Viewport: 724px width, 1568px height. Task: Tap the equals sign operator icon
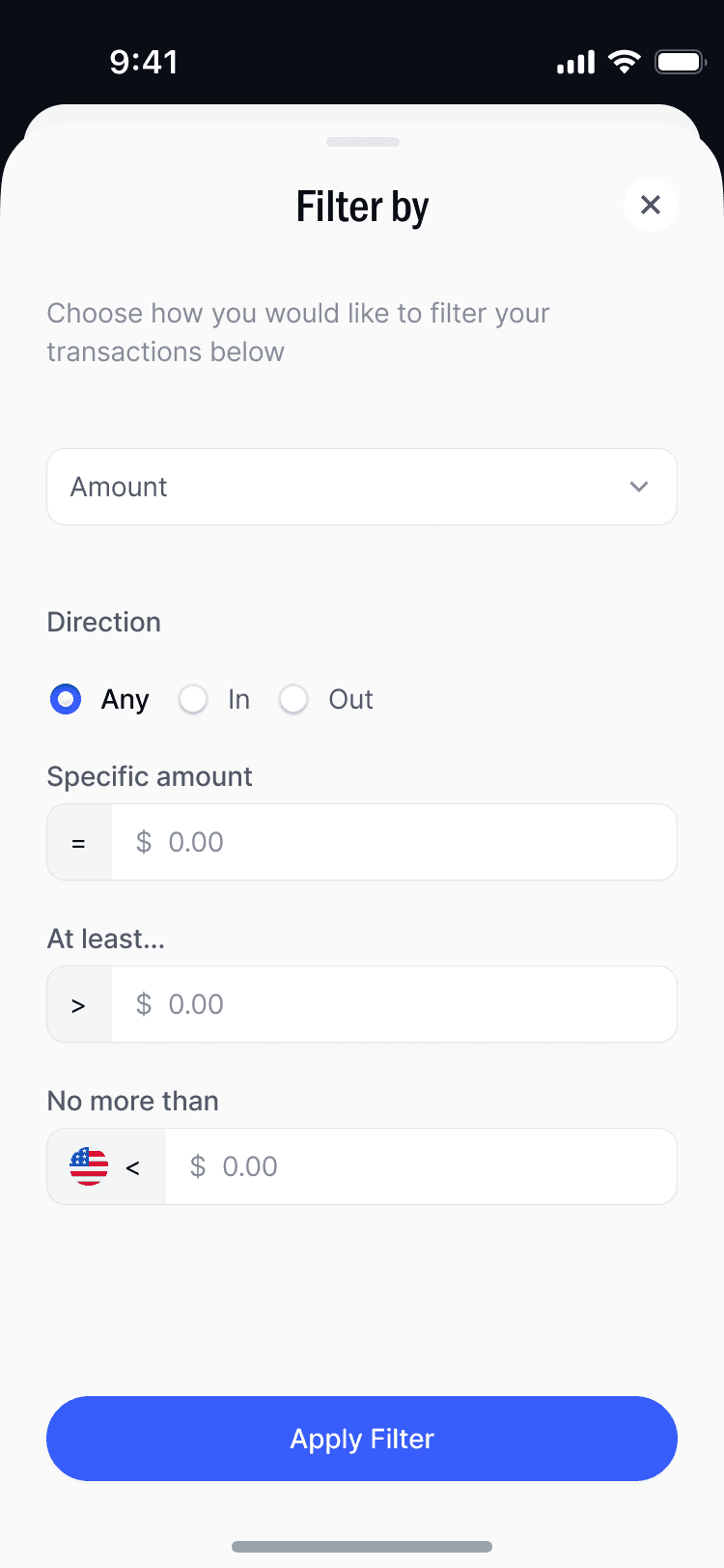(79, 843)
